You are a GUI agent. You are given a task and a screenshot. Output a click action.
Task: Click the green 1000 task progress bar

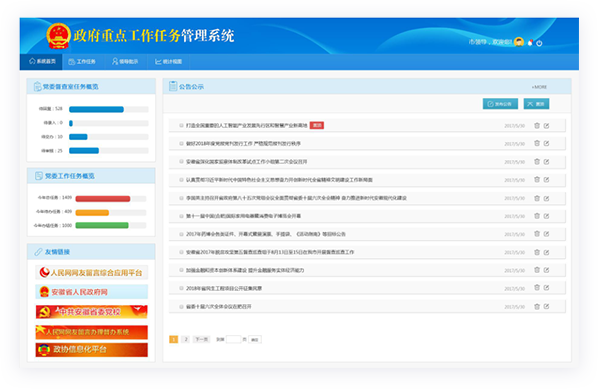tap(102, 225)
